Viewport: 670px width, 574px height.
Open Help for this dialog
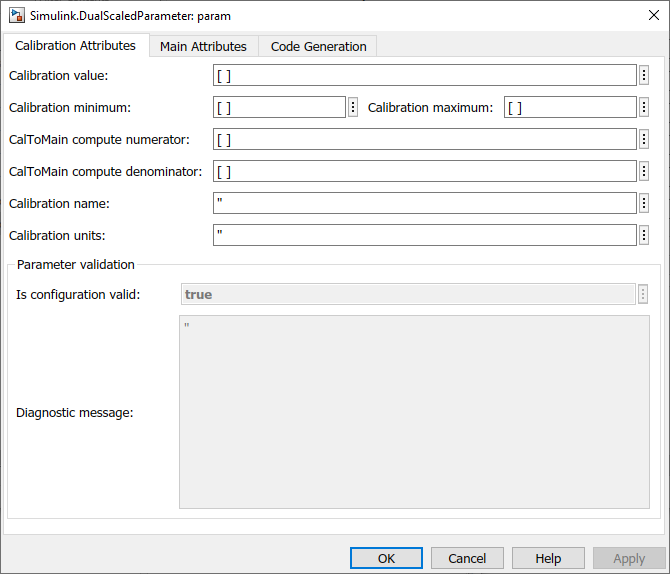(x=548, y=558)
